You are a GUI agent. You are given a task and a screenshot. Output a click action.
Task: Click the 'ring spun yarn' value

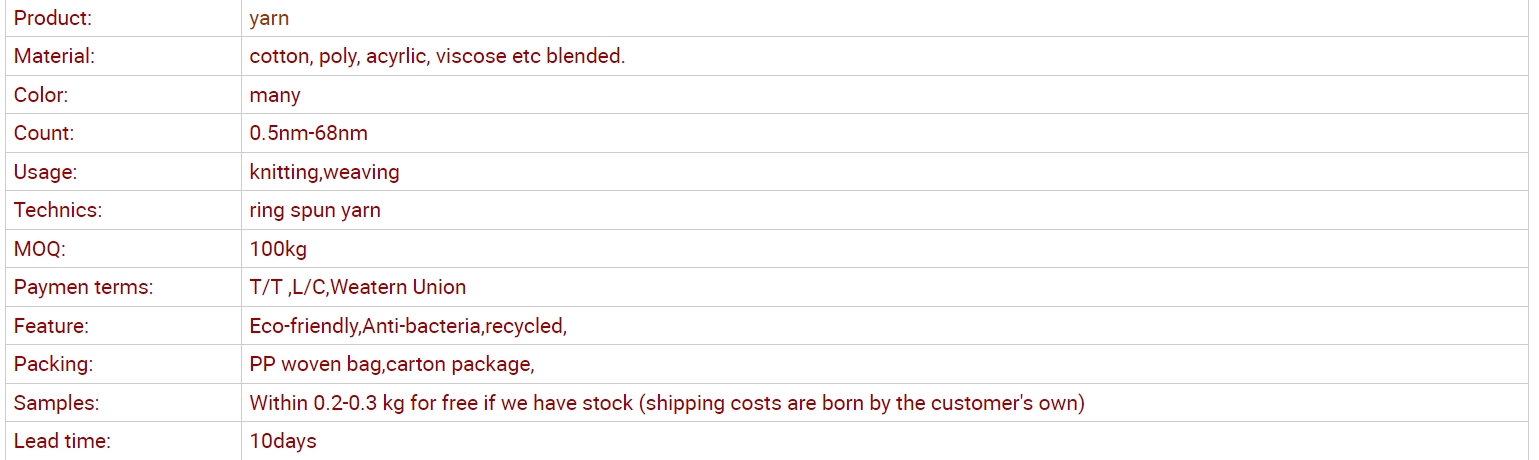click(315, 210)
